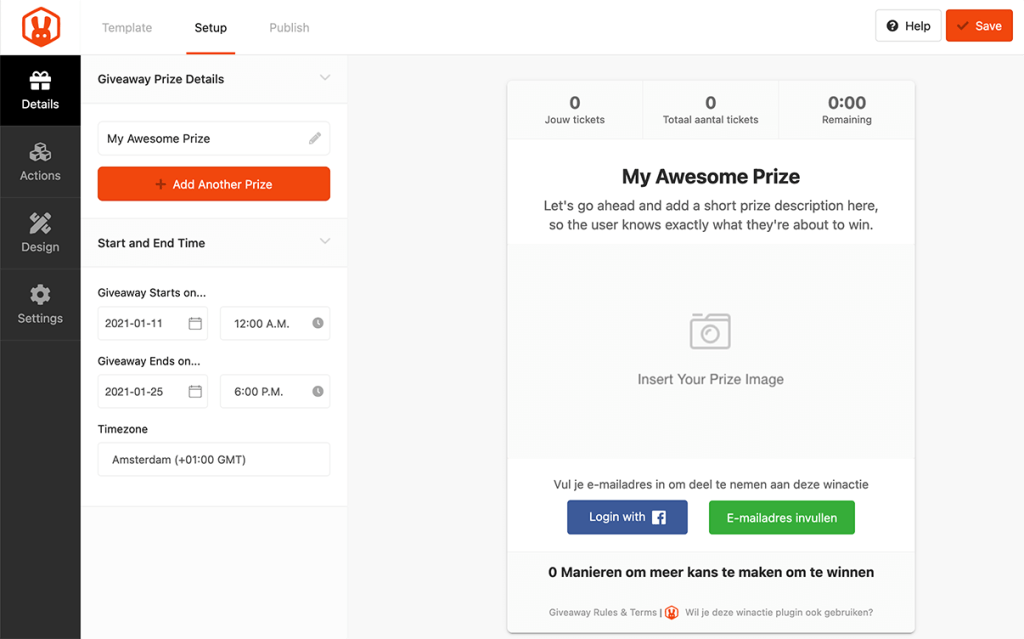The image size is (1024, 639).
Task: Click the RafflePress rabbit logo icon
Action: click(40, 27)
